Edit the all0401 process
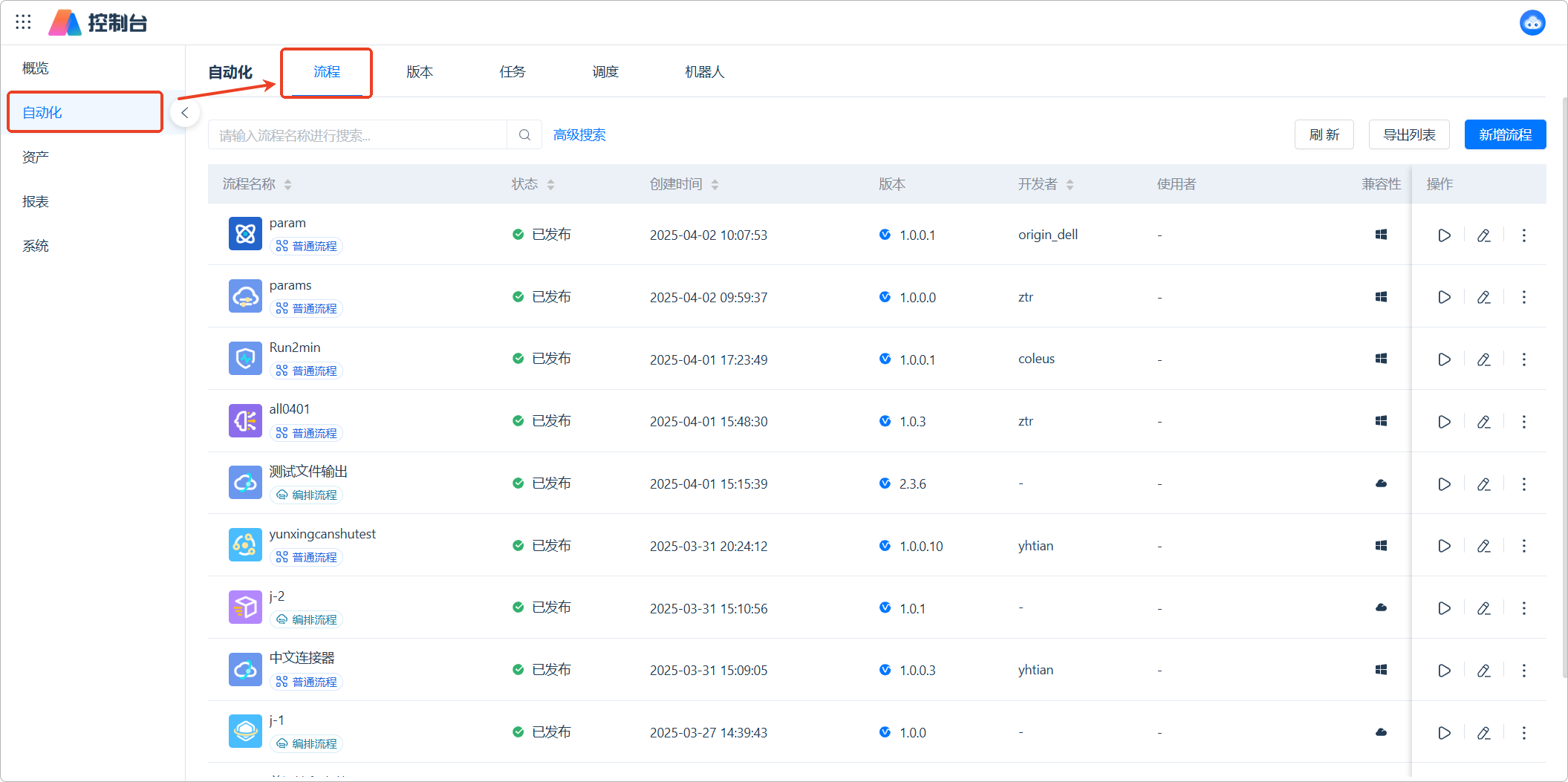 (1483, 422)
